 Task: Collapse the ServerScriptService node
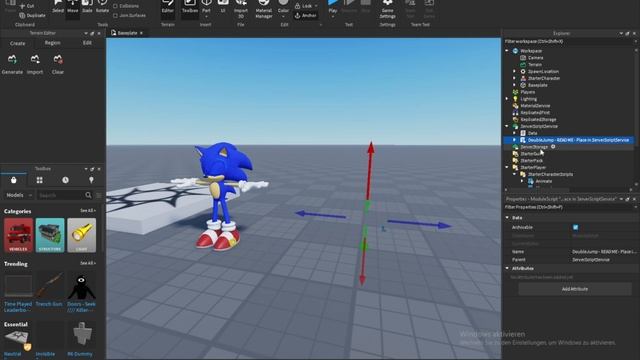point(507,126)
